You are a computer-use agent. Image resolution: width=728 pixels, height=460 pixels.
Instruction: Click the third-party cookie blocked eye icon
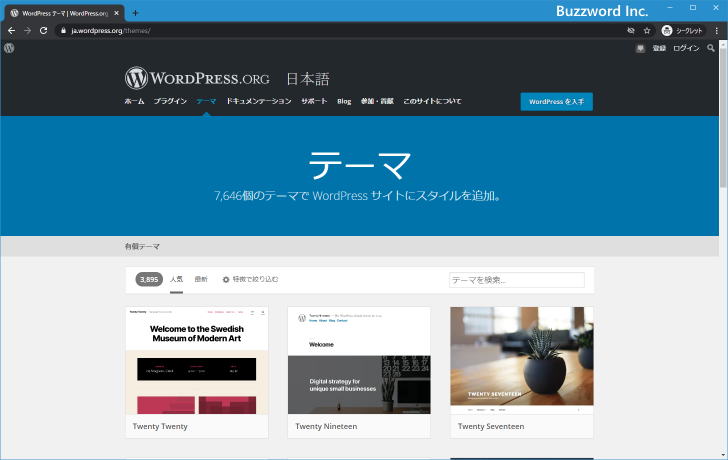point(630,31)
